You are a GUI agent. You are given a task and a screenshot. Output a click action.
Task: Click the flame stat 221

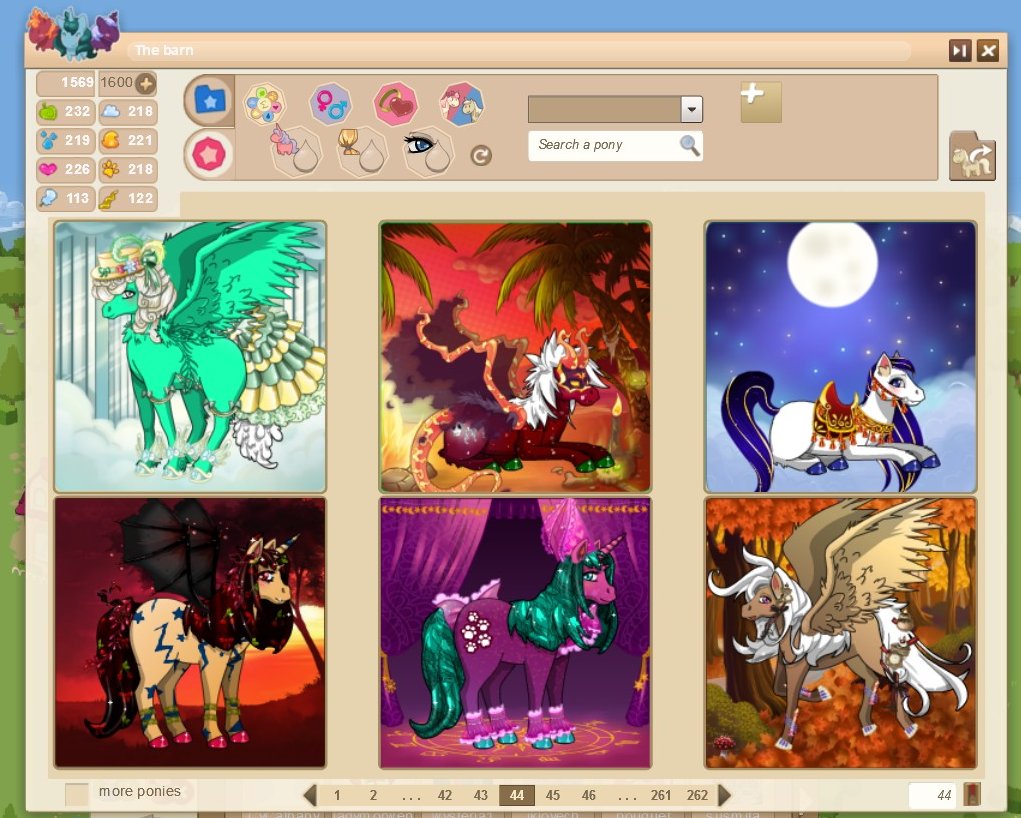(128, 140)
